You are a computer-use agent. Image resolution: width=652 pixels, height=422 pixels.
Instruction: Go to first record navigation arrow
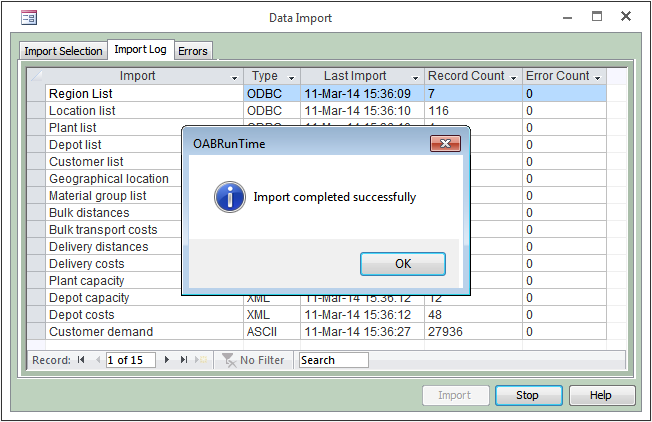click(x=81, y=360)
